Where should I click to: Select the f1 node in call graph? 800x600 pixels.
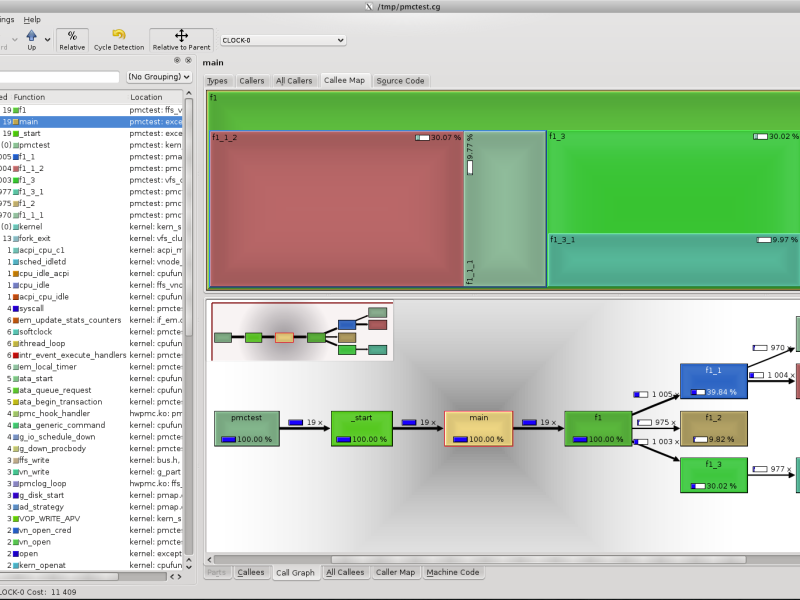coord(598,429)
